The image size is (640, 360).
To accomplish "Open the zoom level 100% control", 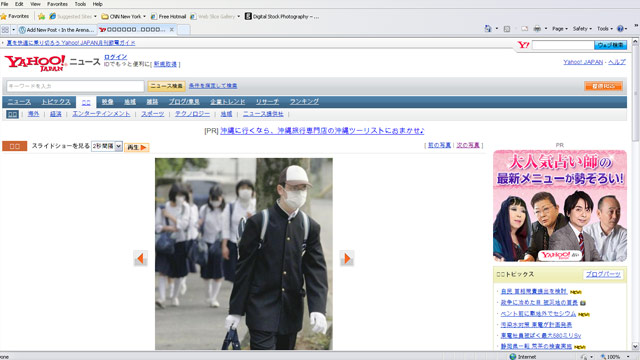I will coord(615,356).
